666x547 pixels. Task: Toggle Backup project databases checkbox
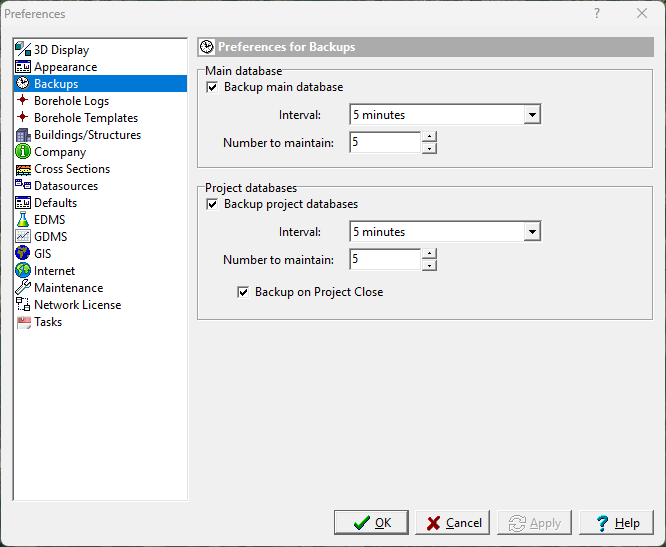[x=212, y=205]
